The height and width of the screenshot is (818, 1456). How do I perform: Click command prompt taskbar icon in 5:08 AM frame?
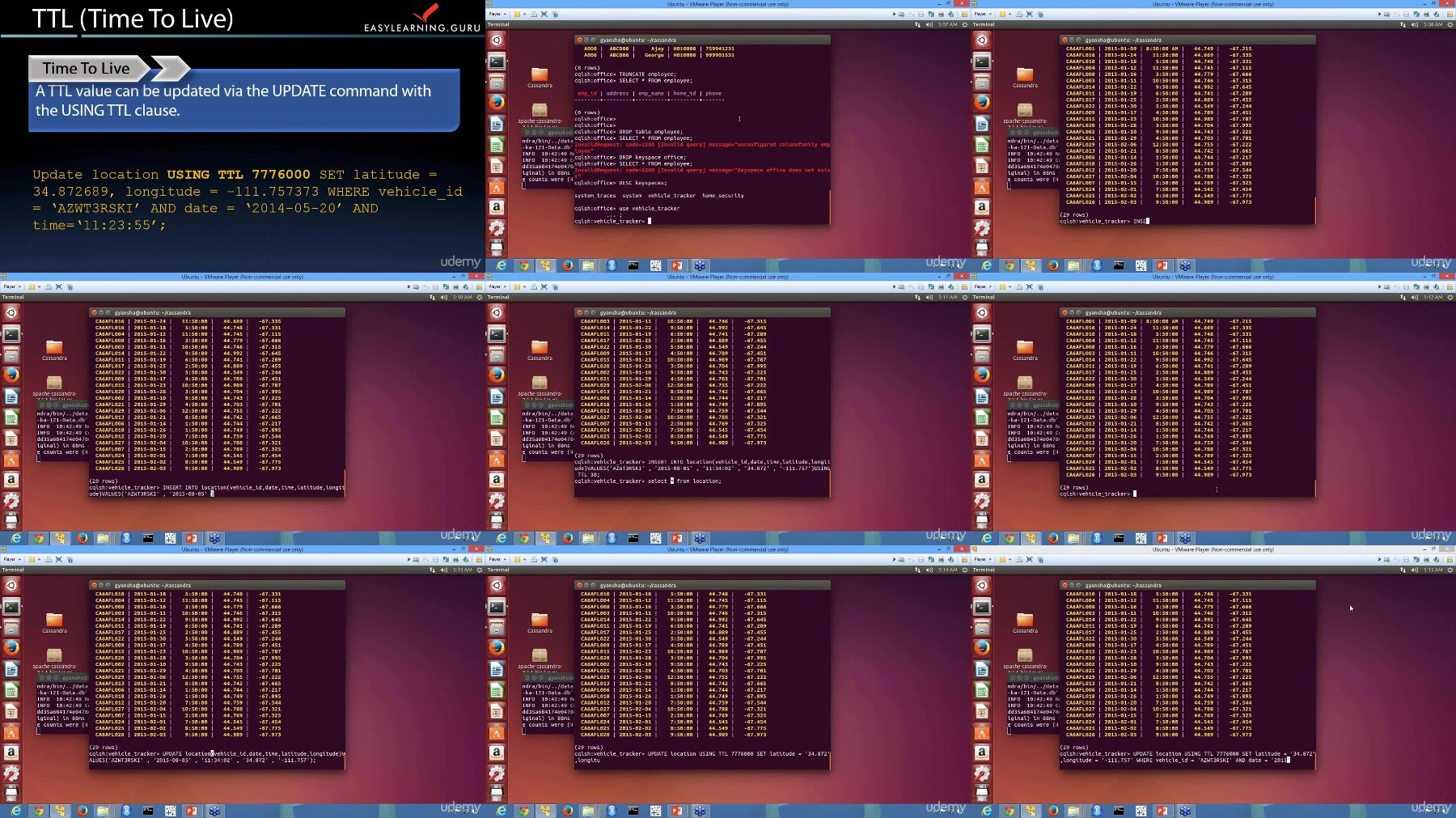(1119, 265)
